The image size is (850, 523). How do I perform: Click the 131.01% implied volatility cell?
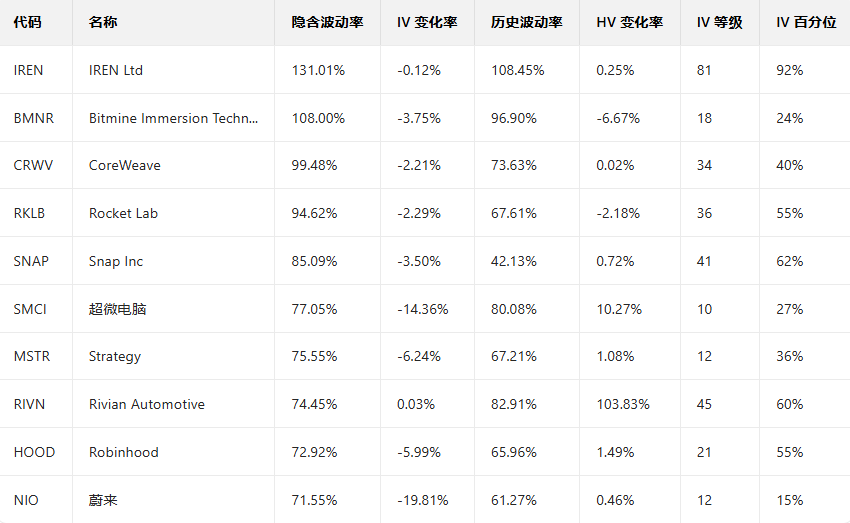click(318, 70)
